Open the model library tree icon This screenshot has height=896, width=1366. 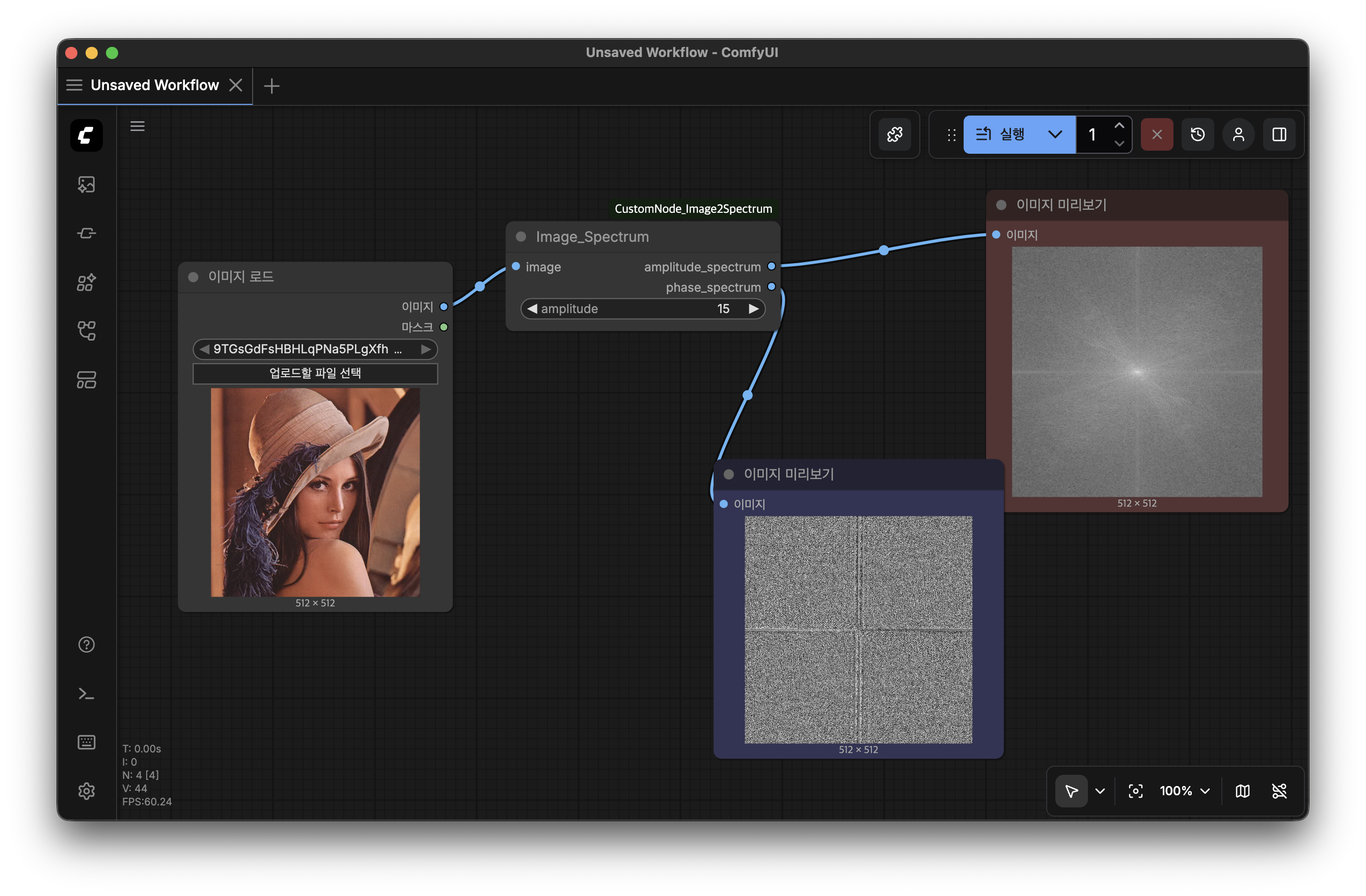86,330
